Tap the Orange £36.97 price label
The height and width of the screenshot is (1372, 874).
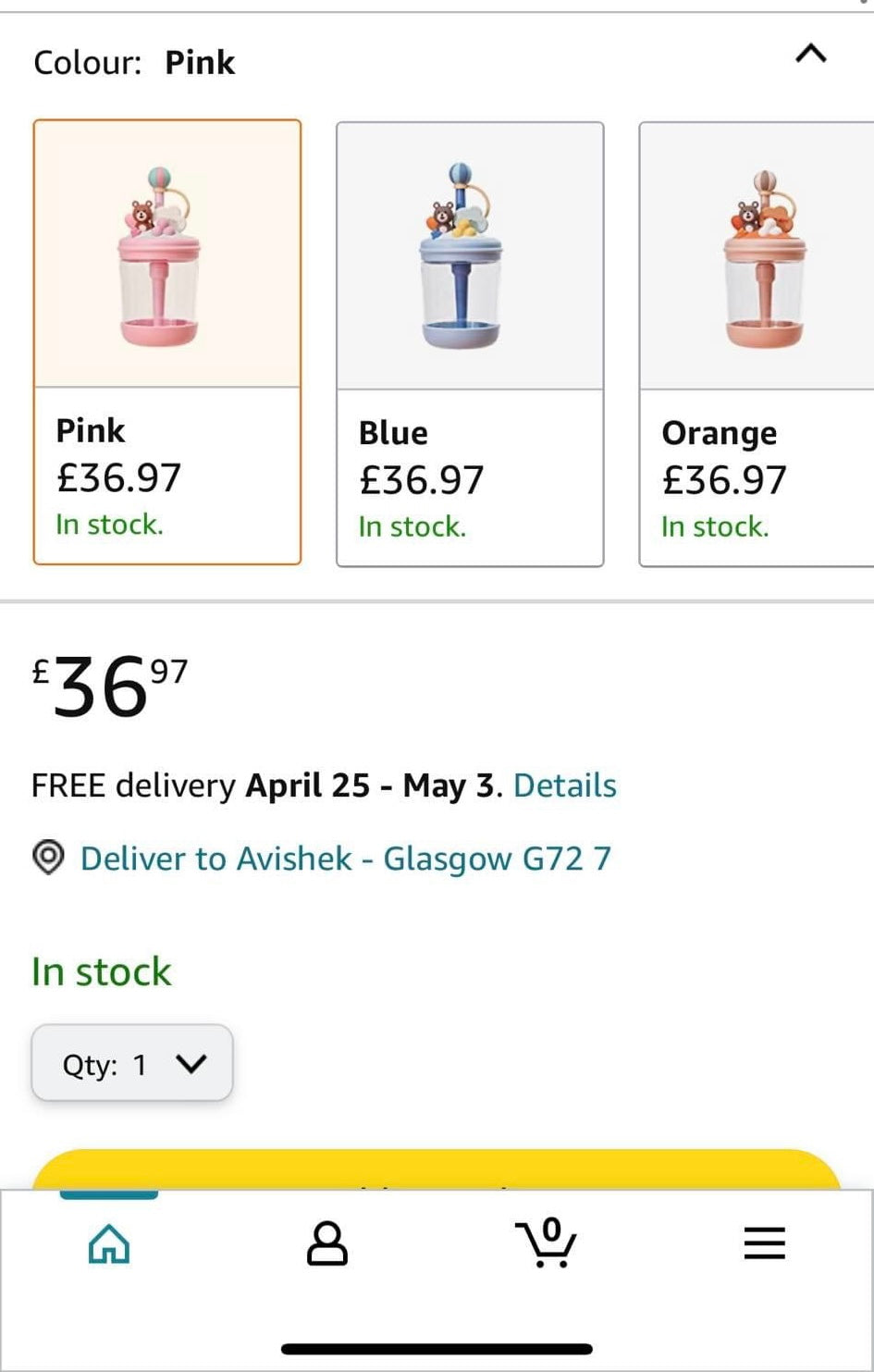pyautogui.click(x=724, y=480)
